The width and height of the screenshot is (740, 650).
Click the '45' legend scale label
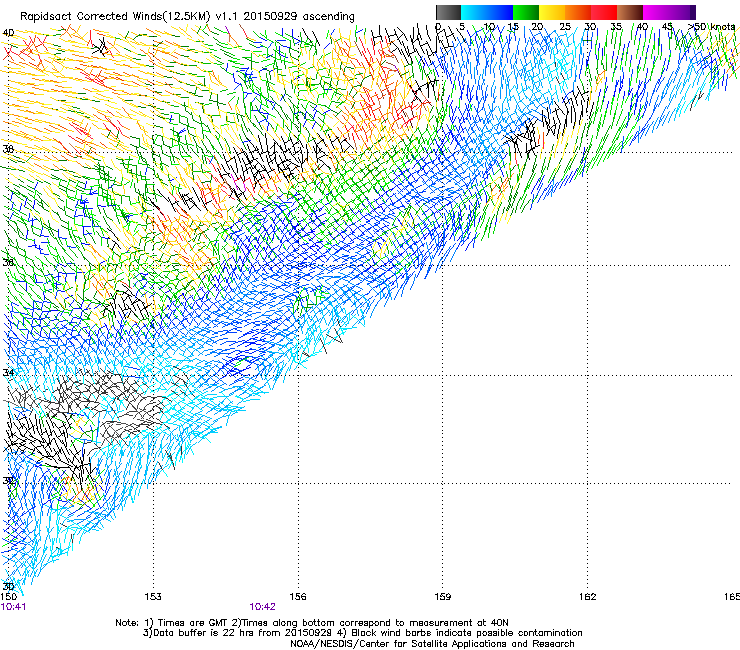tap(667, 27)
